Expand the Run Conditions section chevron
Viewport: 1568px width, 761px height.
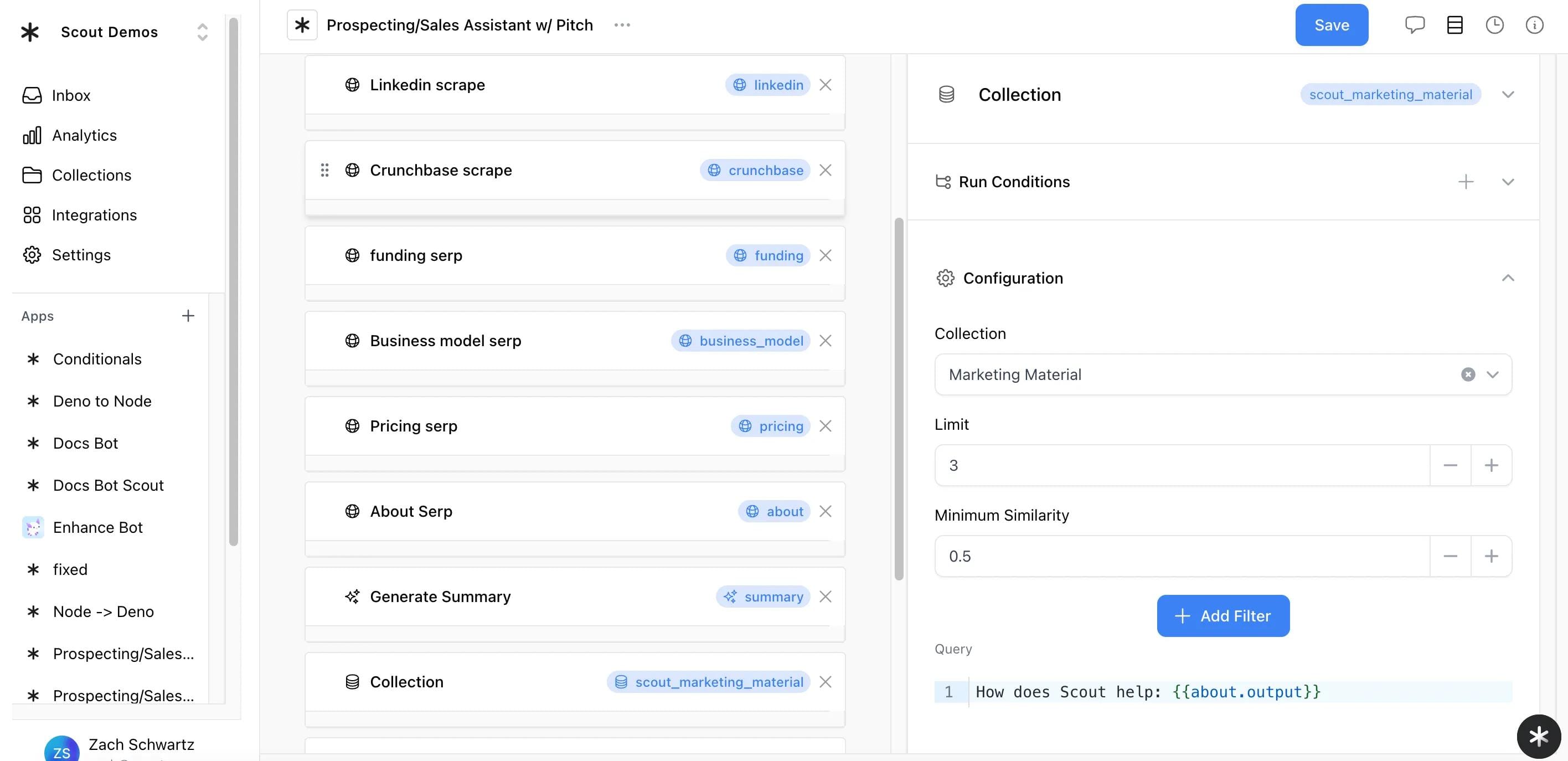coord(1508,182)
